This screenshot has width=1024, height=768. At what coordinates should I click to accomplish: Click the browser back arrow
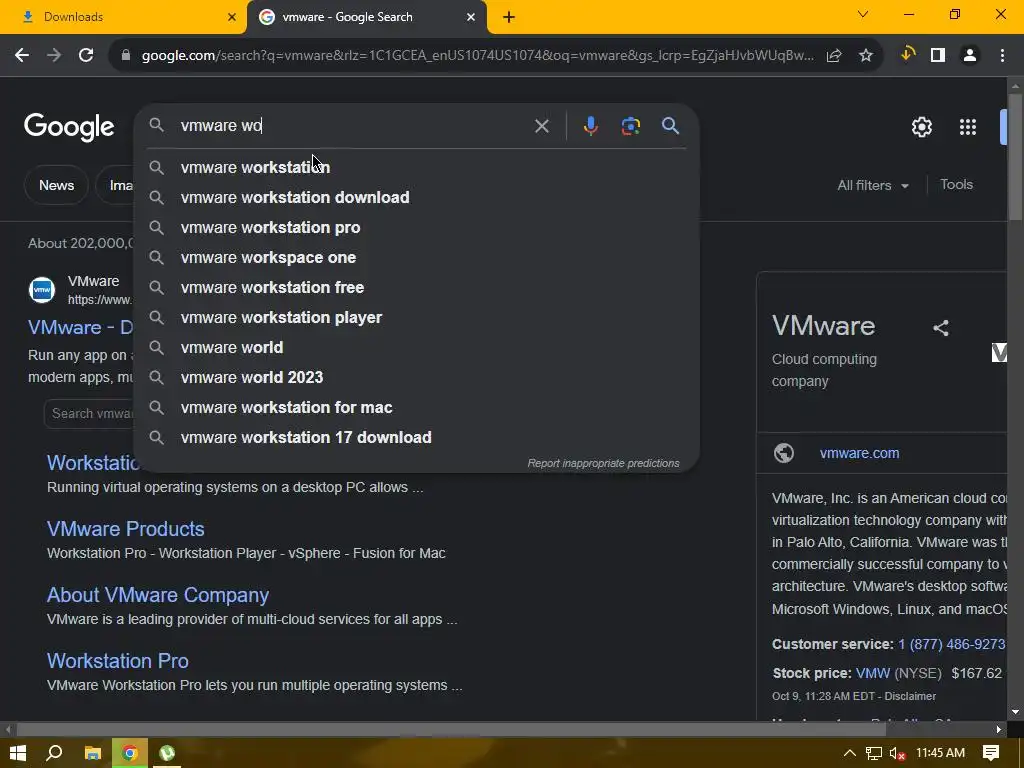tap(22, 56)
